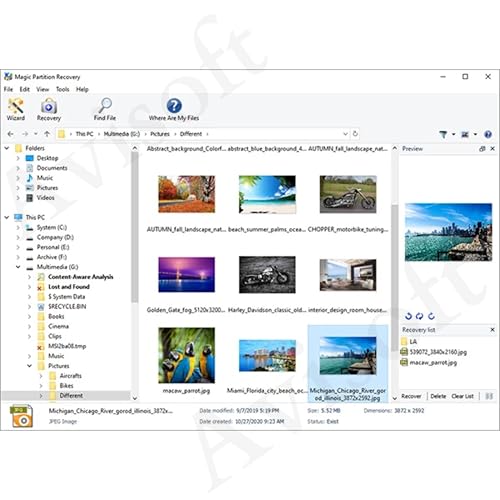Refresh the current folder path
This screenshot has width=500, height=500.
[x=355, y=134]
